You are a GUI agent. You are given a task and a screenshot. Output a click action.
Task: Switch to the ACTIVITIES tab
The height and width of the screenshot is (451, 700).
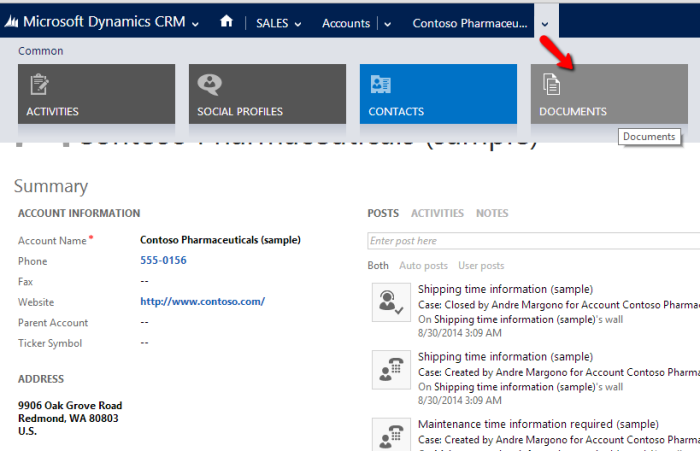tap(437, 213)
